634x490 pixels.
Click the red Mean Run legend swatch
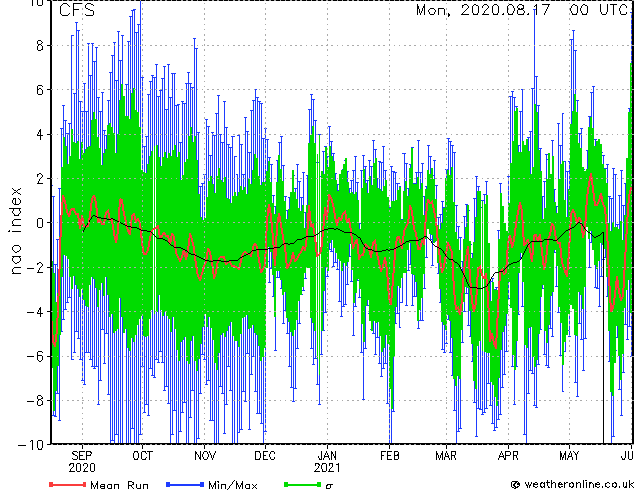point(68,484)
